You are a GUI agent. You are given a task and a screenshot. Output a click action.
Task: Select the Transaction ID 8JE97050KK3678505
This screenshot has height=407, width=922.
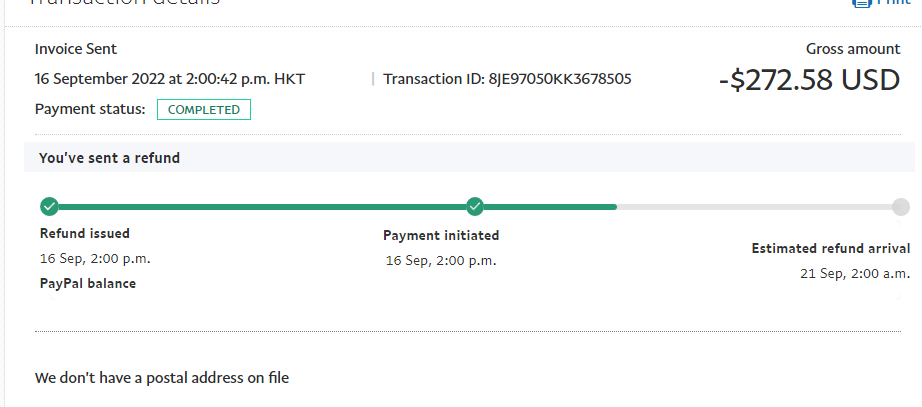[559, 79]
